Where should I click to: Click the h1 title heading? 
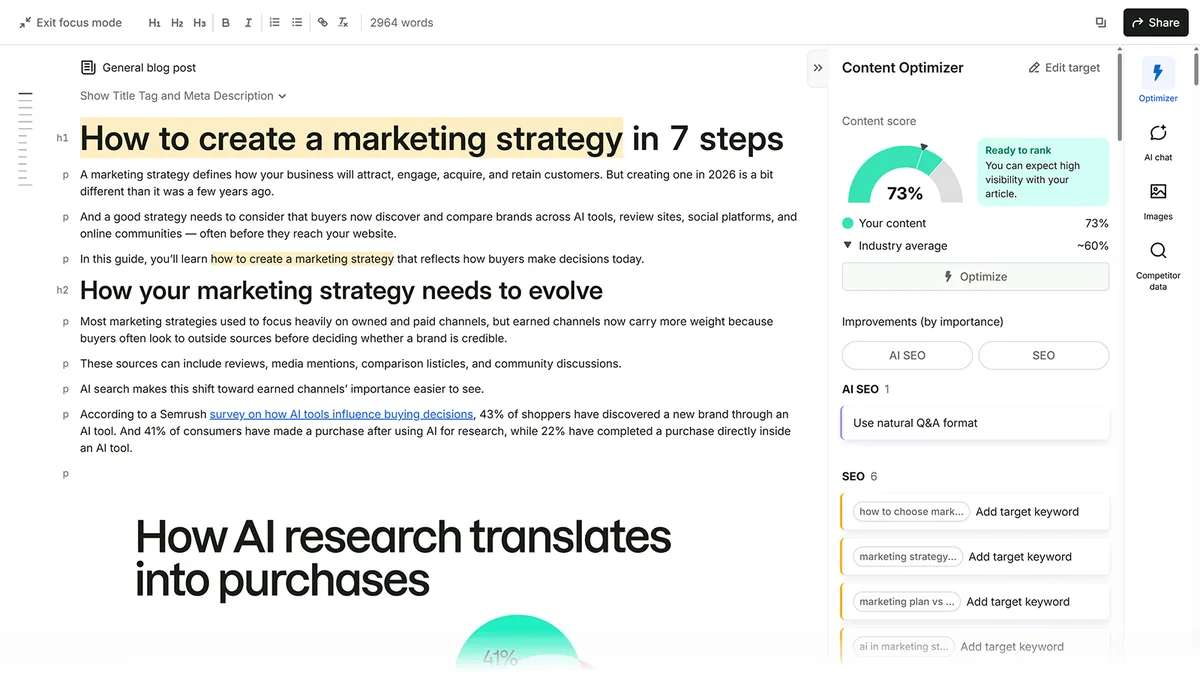[x=431, y=139]
